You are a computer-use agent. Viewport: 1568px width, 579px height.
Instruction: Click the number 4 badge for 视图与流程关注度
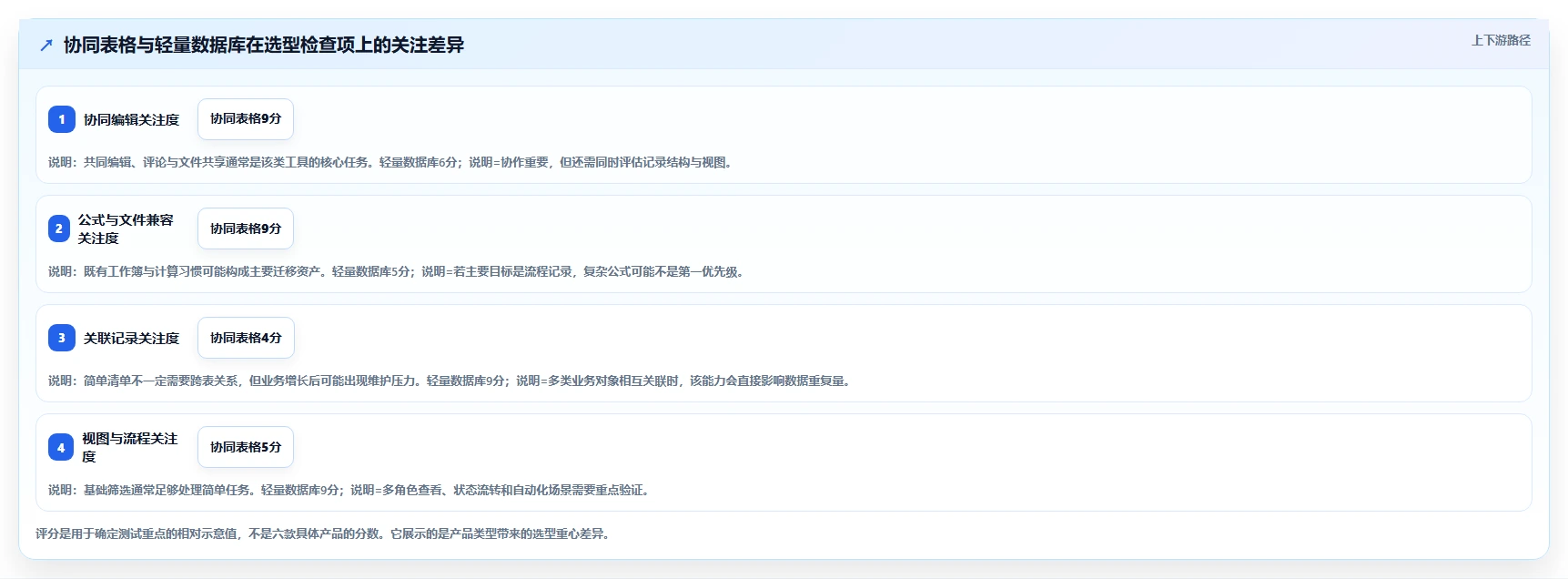61,447
